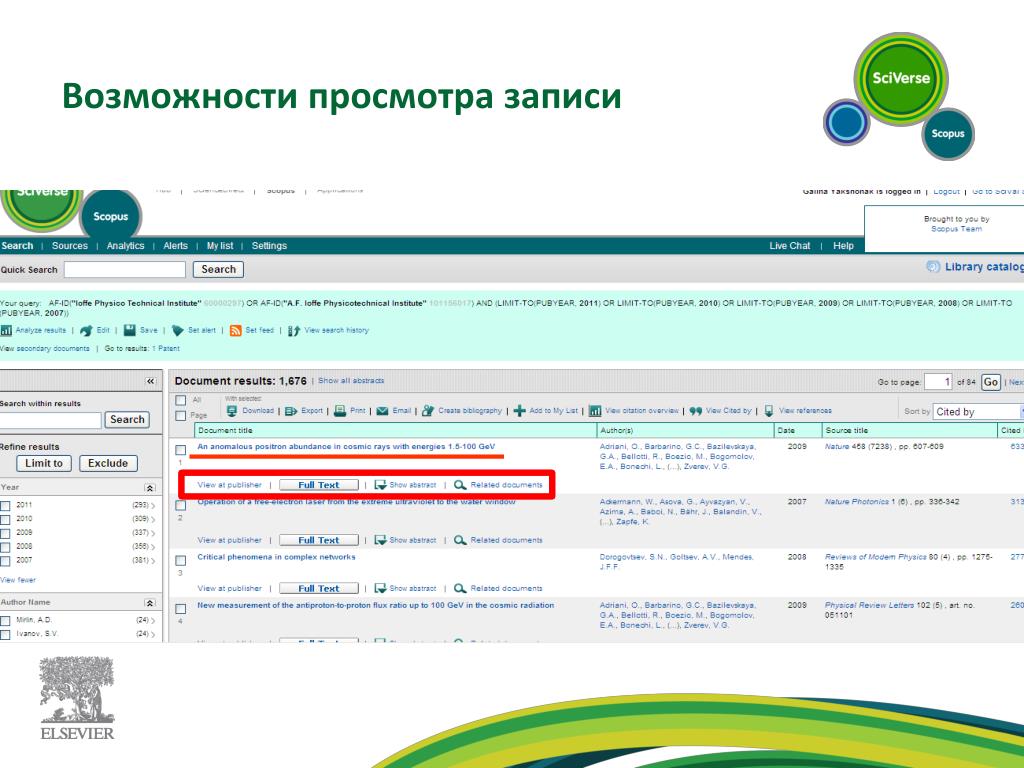Click the Print icon in results toolbar

click(x=340, y=411)
